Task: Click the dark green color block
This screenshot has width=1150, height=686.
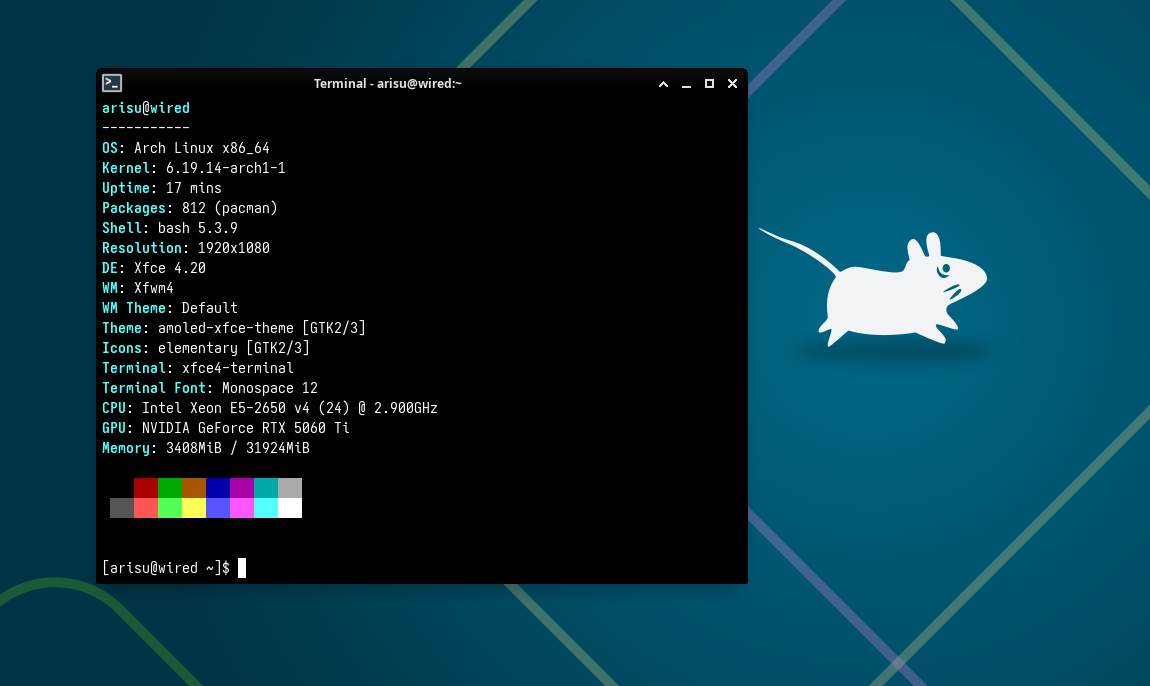Action: click(x=170, y=488)
